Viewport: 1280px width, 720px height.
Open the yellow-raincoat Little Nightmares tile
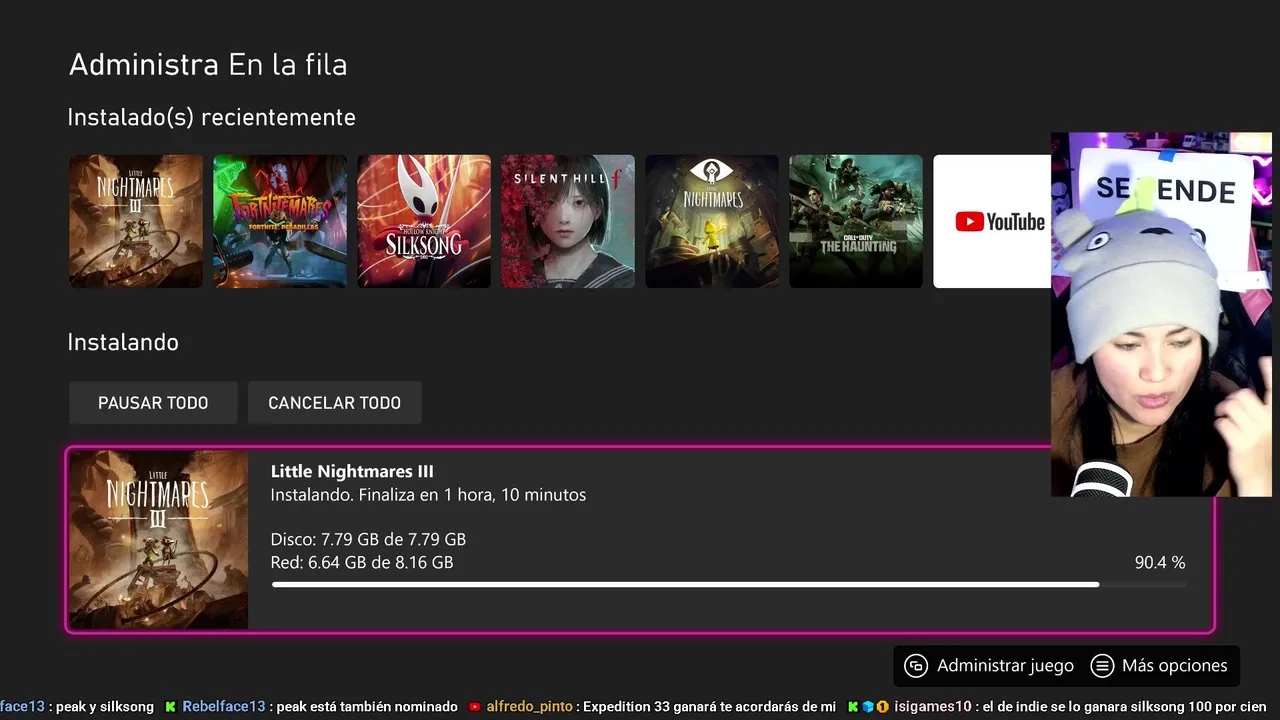712,221
